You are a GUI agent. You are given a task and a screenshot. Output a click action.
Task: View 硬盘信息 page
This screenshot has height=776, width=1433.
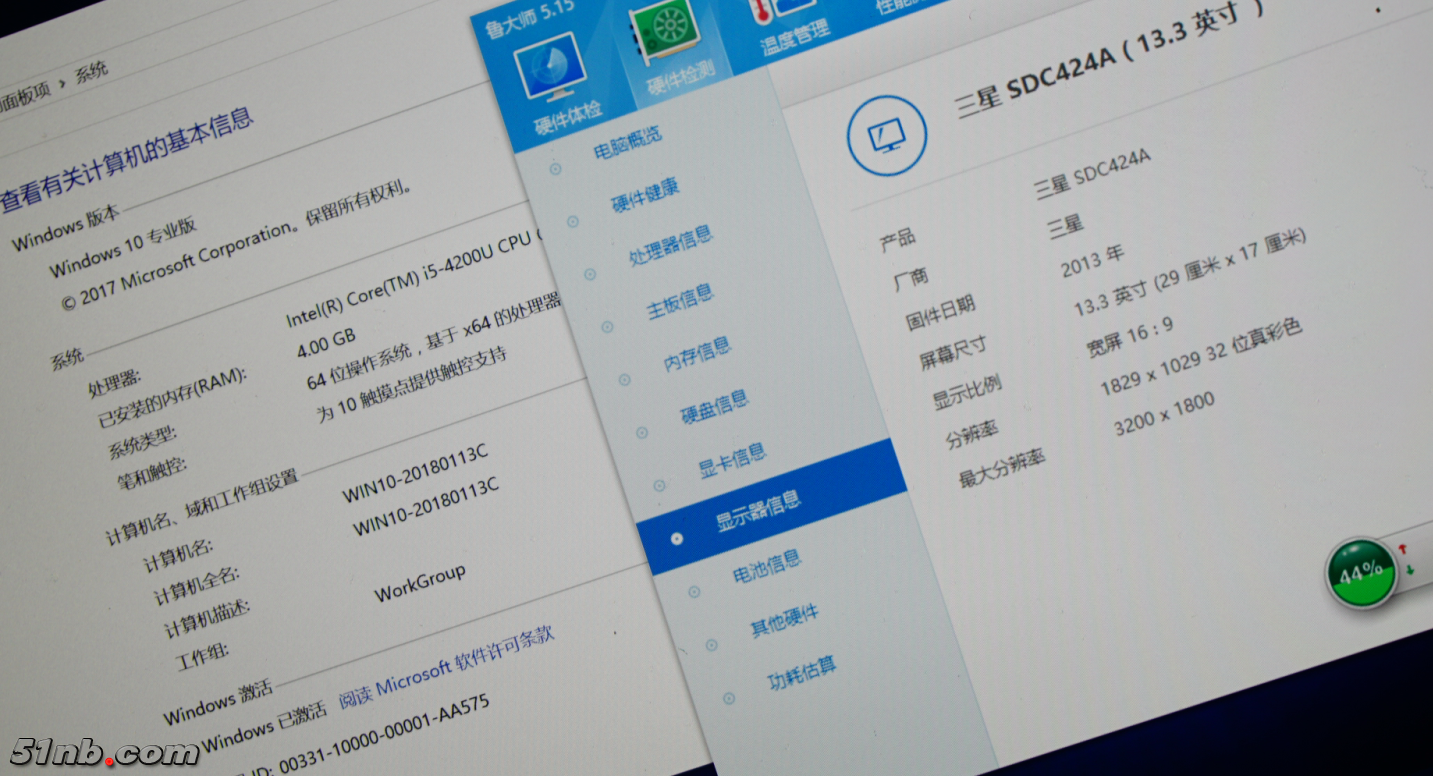click(x=714, y=405)
